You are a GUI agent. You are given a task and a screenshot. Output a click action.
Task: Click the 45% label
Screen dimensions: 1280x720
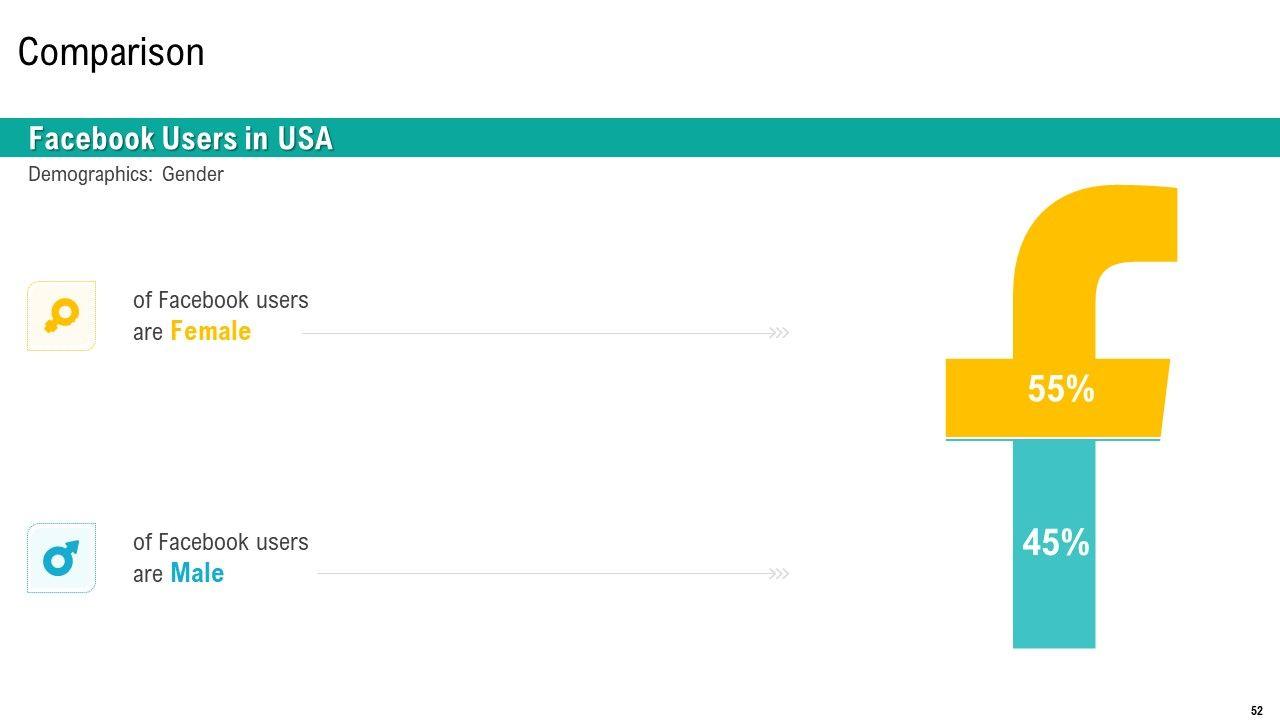pyautogui.click(x=1056, y=543)
